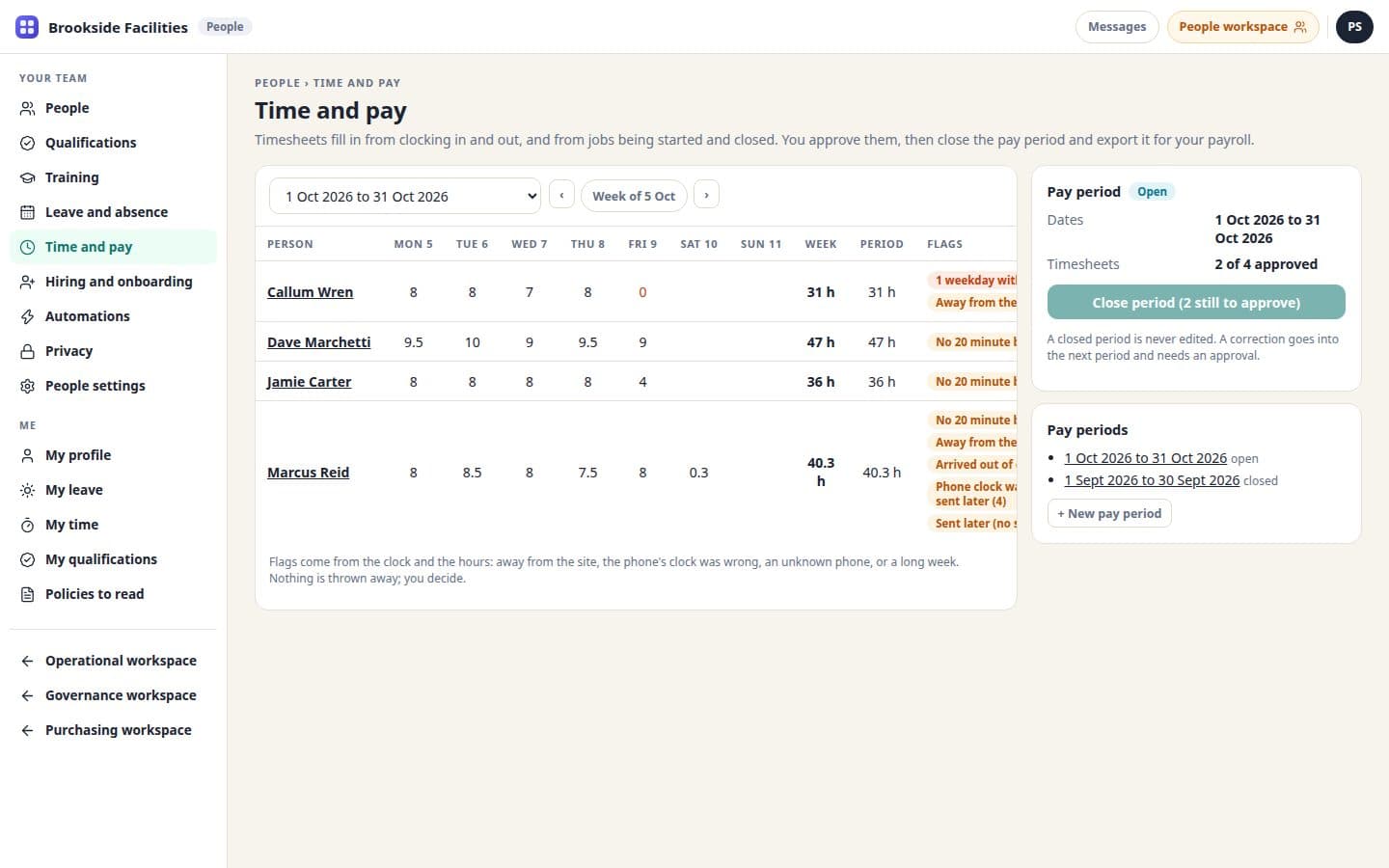The height and width of the screenshot is (868, 1389).
Task: Select Hiring and onboarding menu item
Action: 113,282
